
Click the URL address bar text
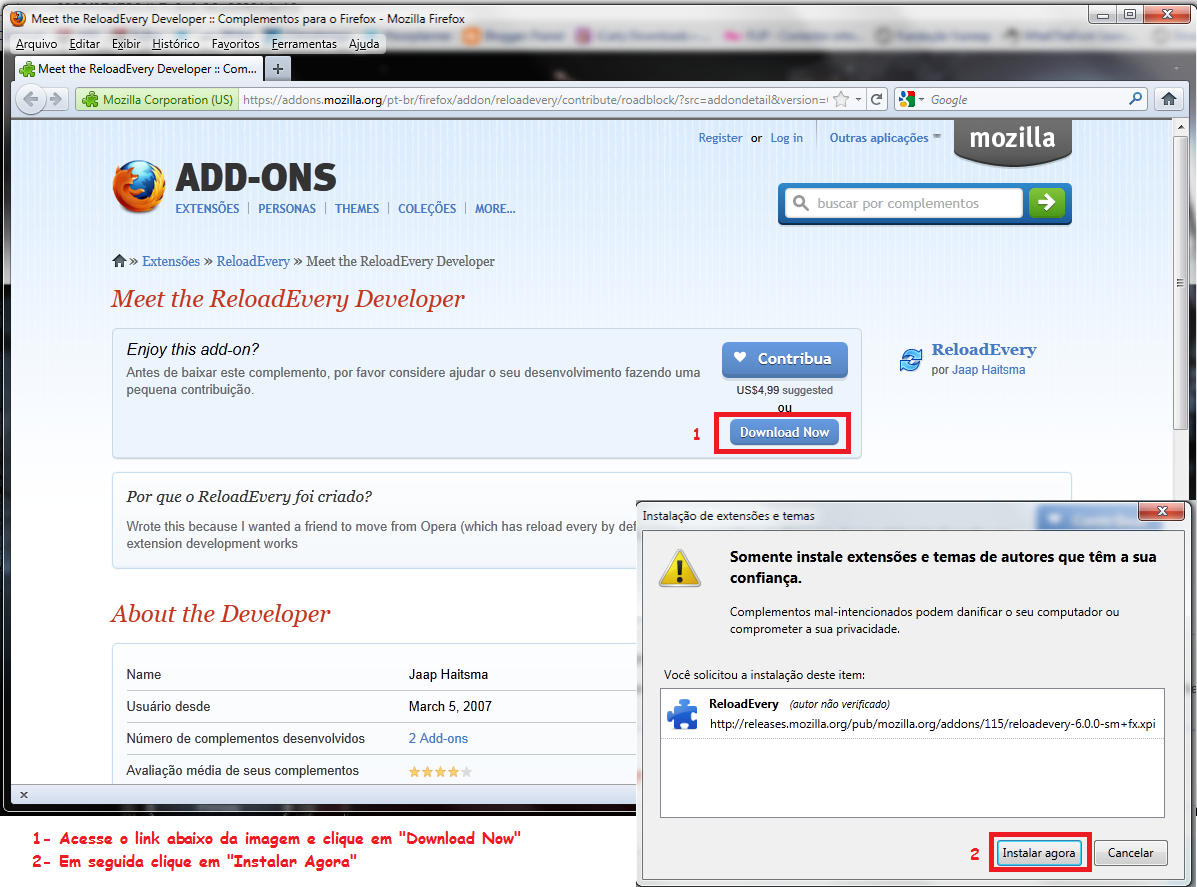pyautogui.click(x=534, y=99)
